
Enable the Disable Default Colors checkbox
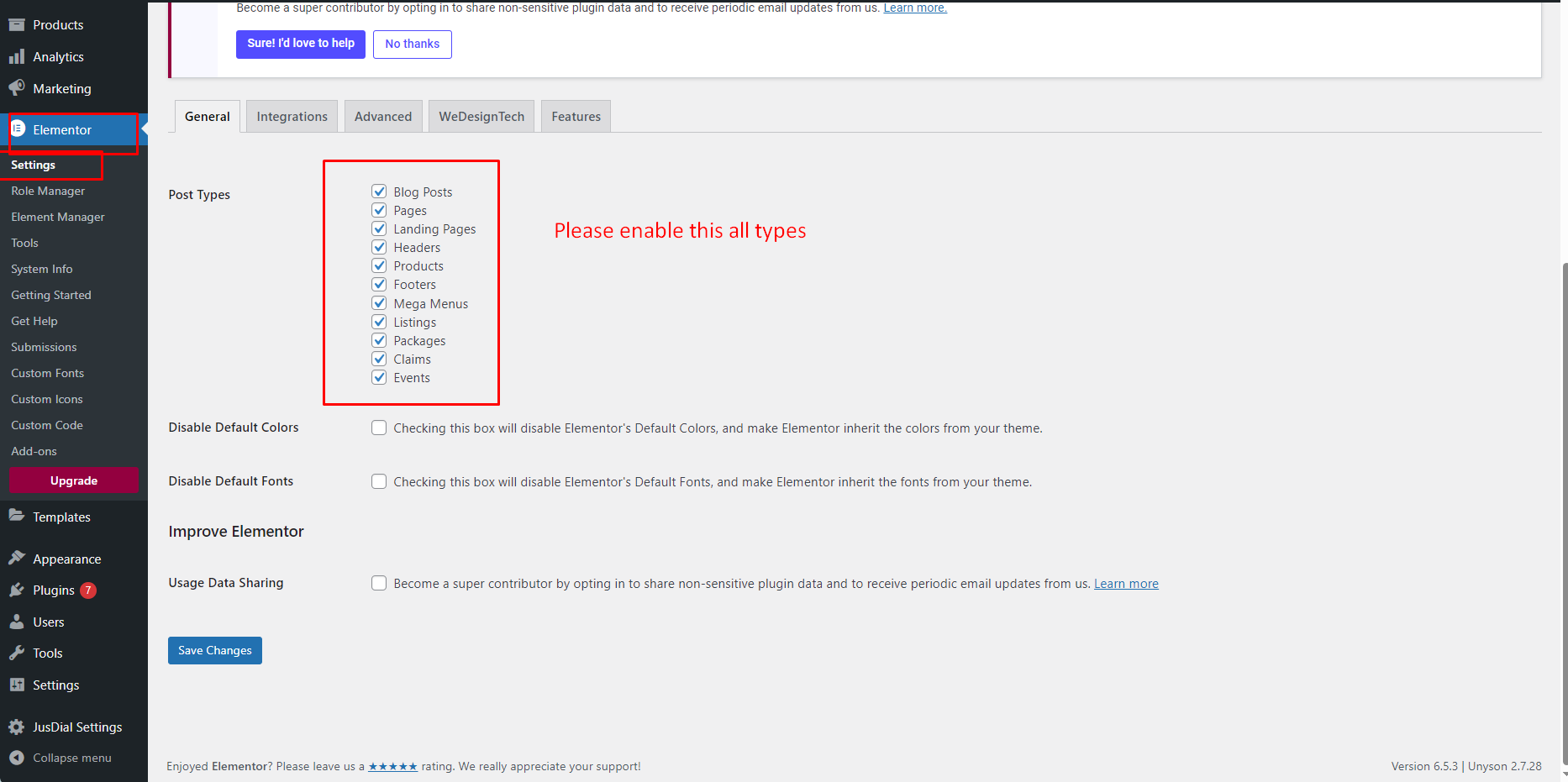click(379, 428)
